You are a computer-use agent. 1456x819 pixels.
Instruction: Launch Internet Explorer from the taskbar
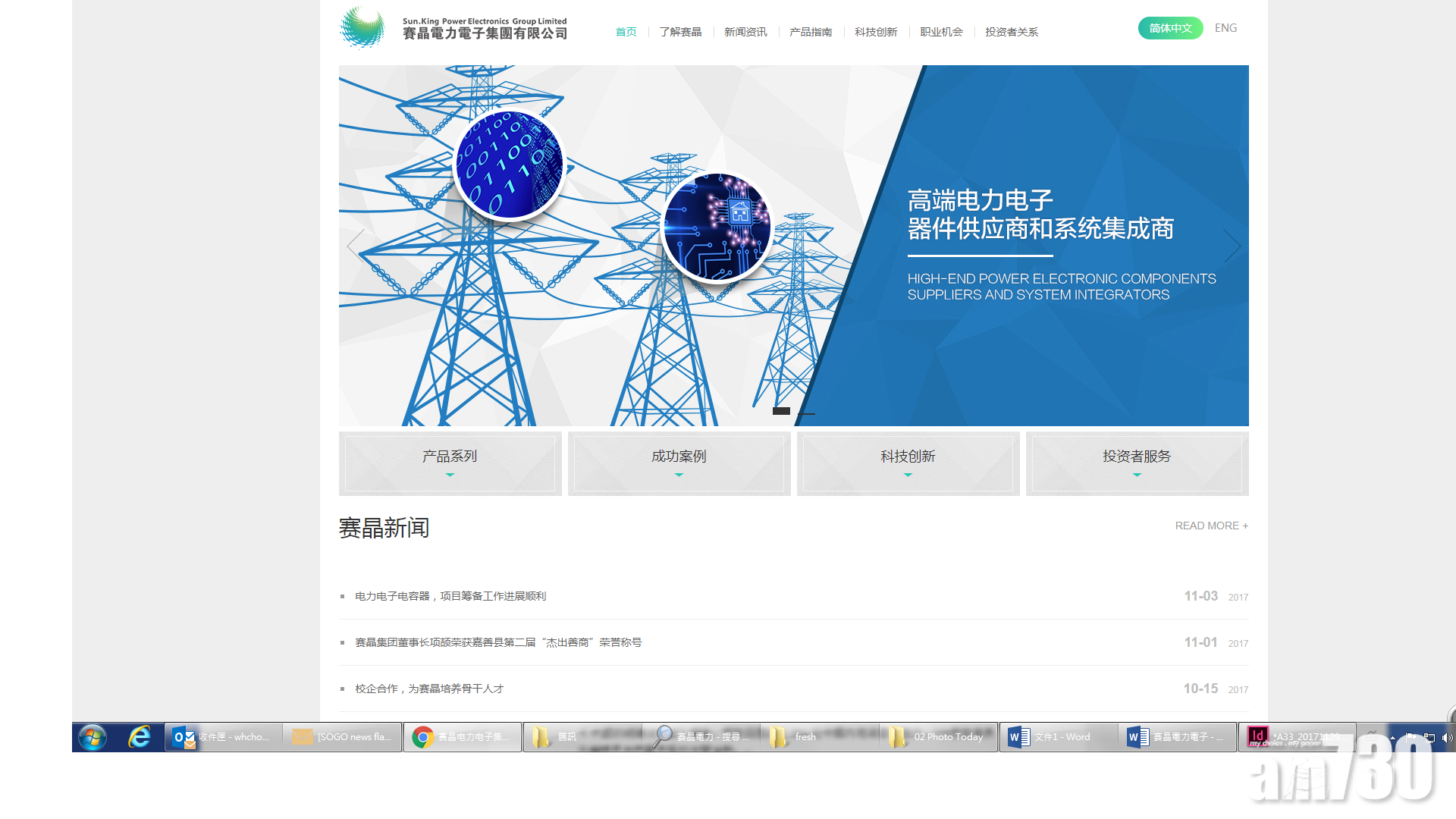139,736
